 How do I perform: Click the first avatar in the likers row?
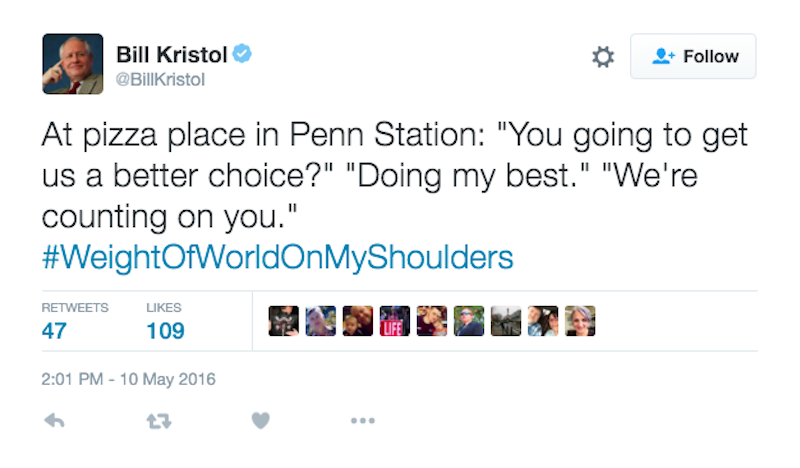pyautogui.click(x=284, y=320)
